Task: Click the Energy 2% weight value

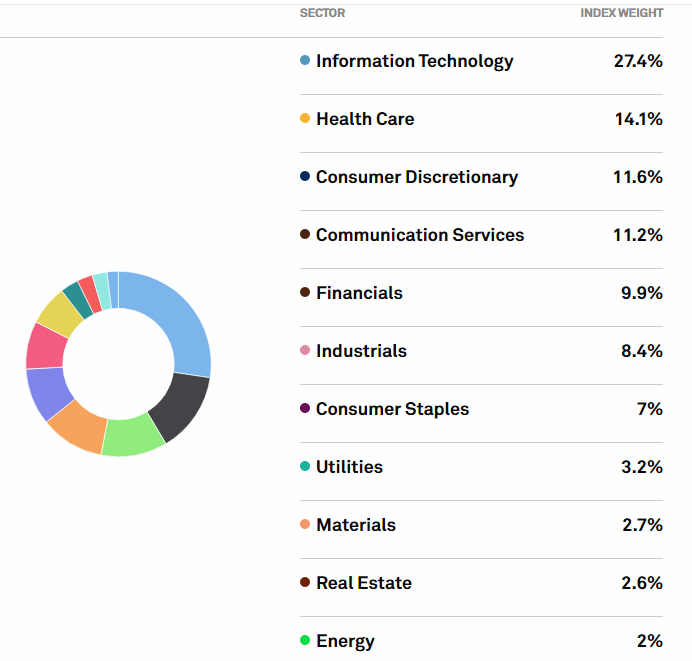Action: tap(649, 641)
